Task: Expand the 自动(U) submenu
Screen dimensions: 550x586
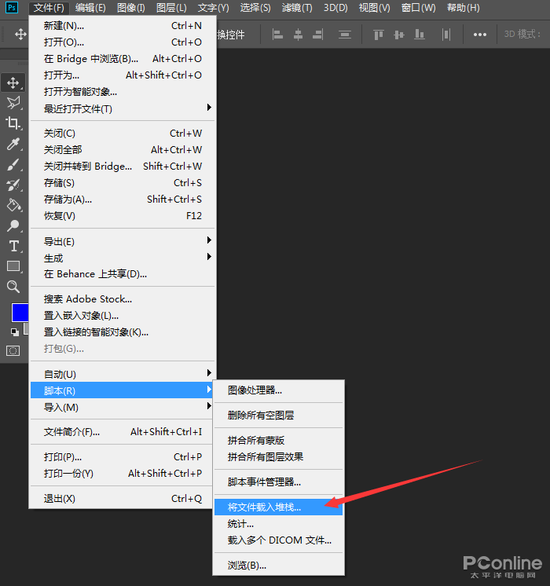Action: (123, 374)
